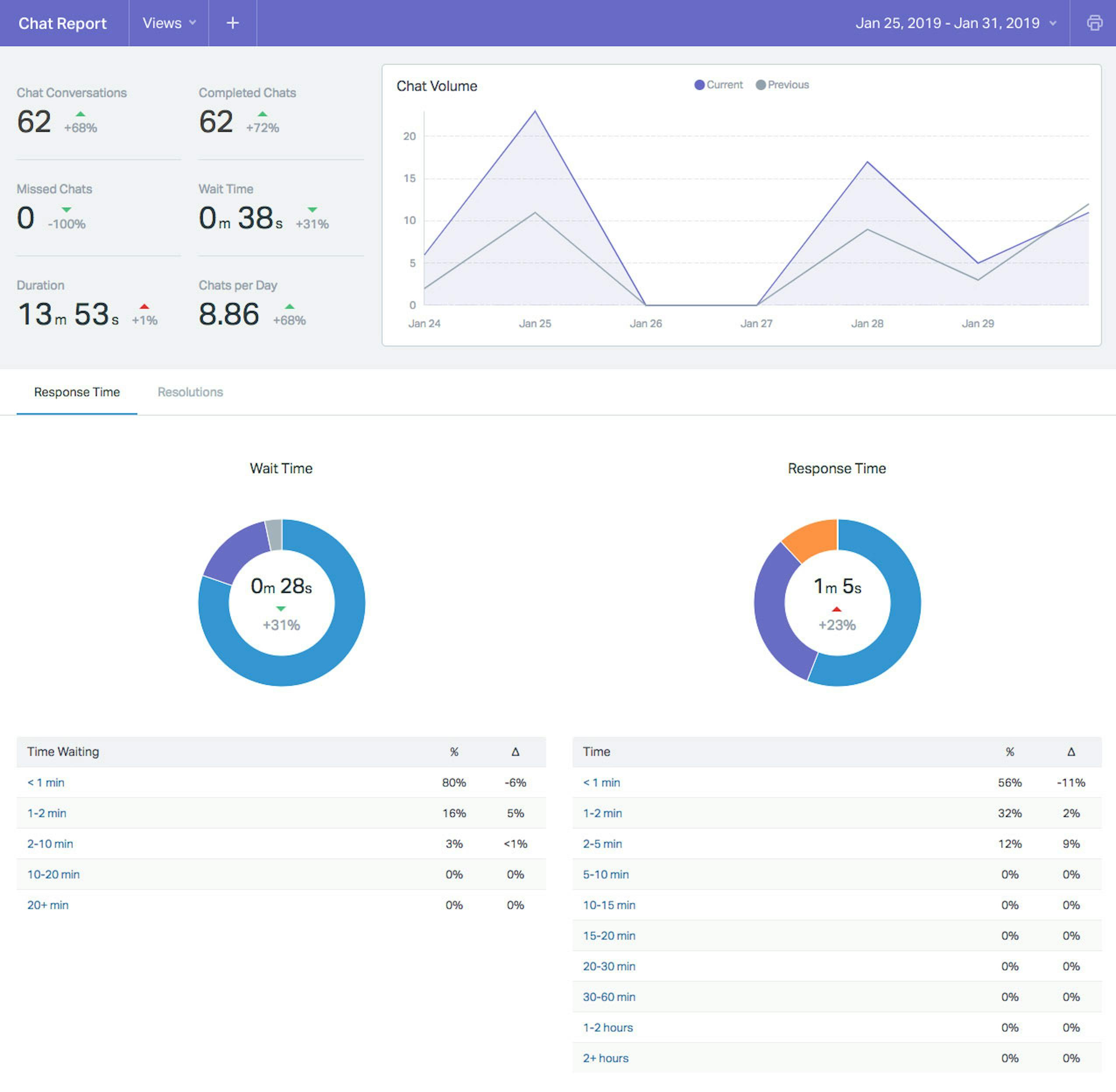The width and height of the screenshot is (1116, 1092).
Task: Open the date range picker dropdown
Action: pyautogui.click(x=956, y=23)
